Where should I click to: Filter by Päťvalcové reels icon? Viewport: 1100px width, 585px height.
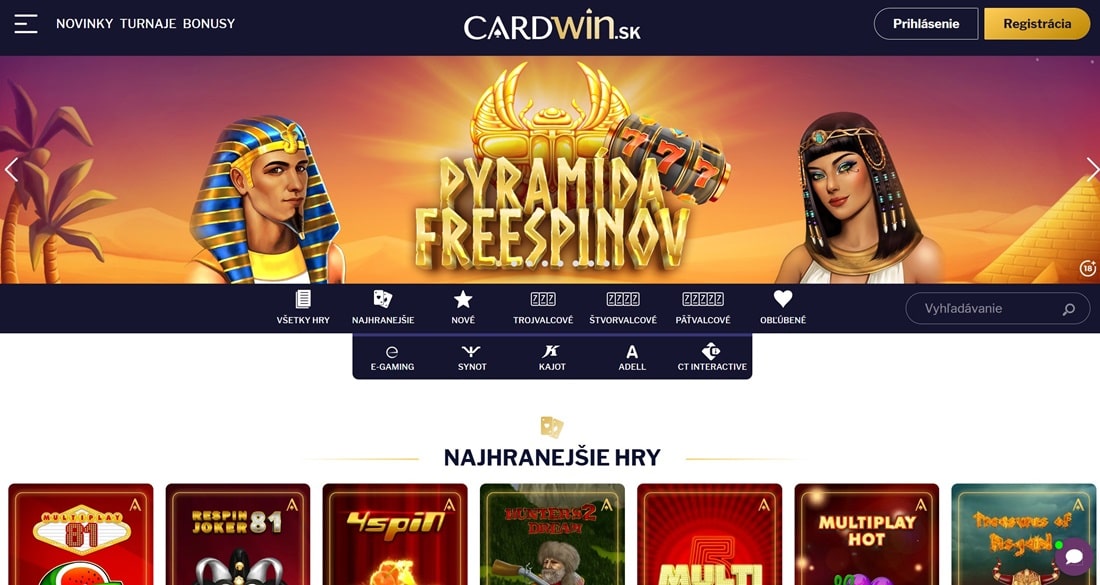pos(703,300)
